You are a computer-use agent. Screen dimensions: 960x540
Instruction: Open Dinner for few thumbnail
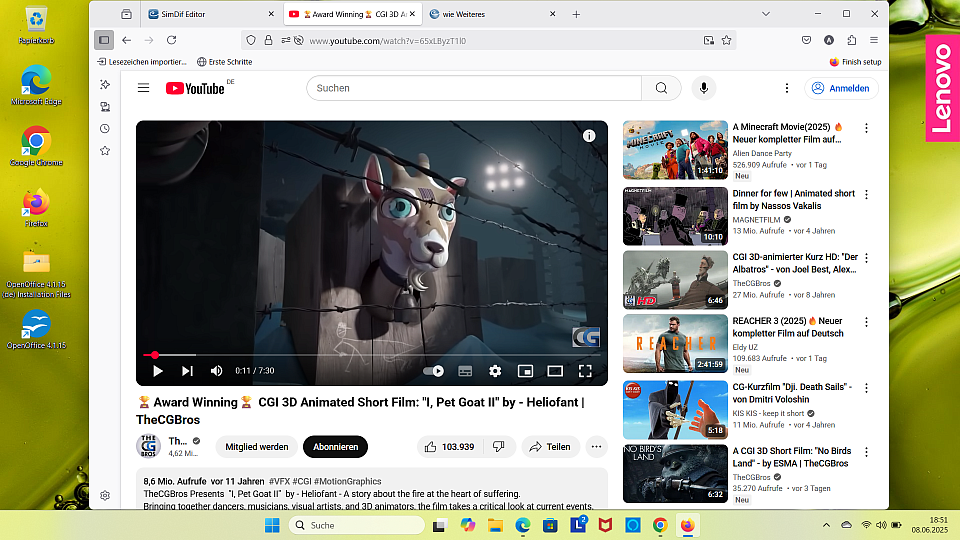coord(675,216)
